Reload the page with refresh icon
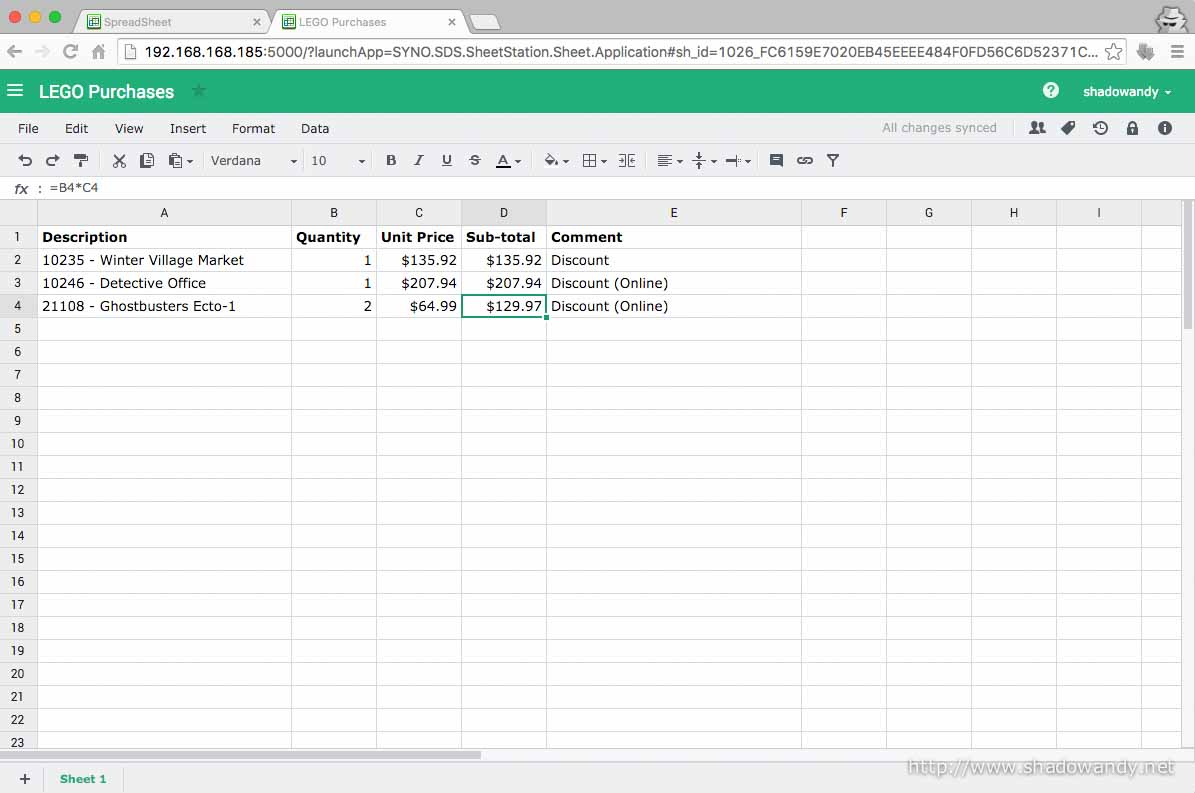The width and height of the screenshot is (1195, 793). (x=70, y=52)
